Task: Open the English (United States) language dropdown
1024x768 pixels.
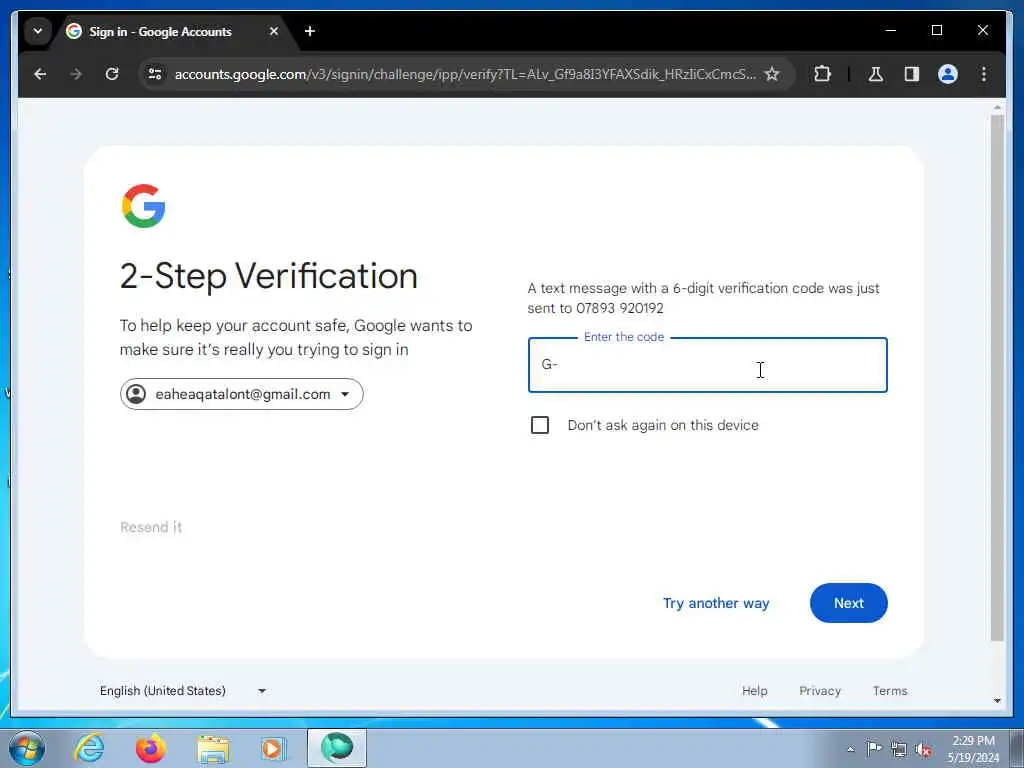Action: pyautogui.click(x=182, y=691)
